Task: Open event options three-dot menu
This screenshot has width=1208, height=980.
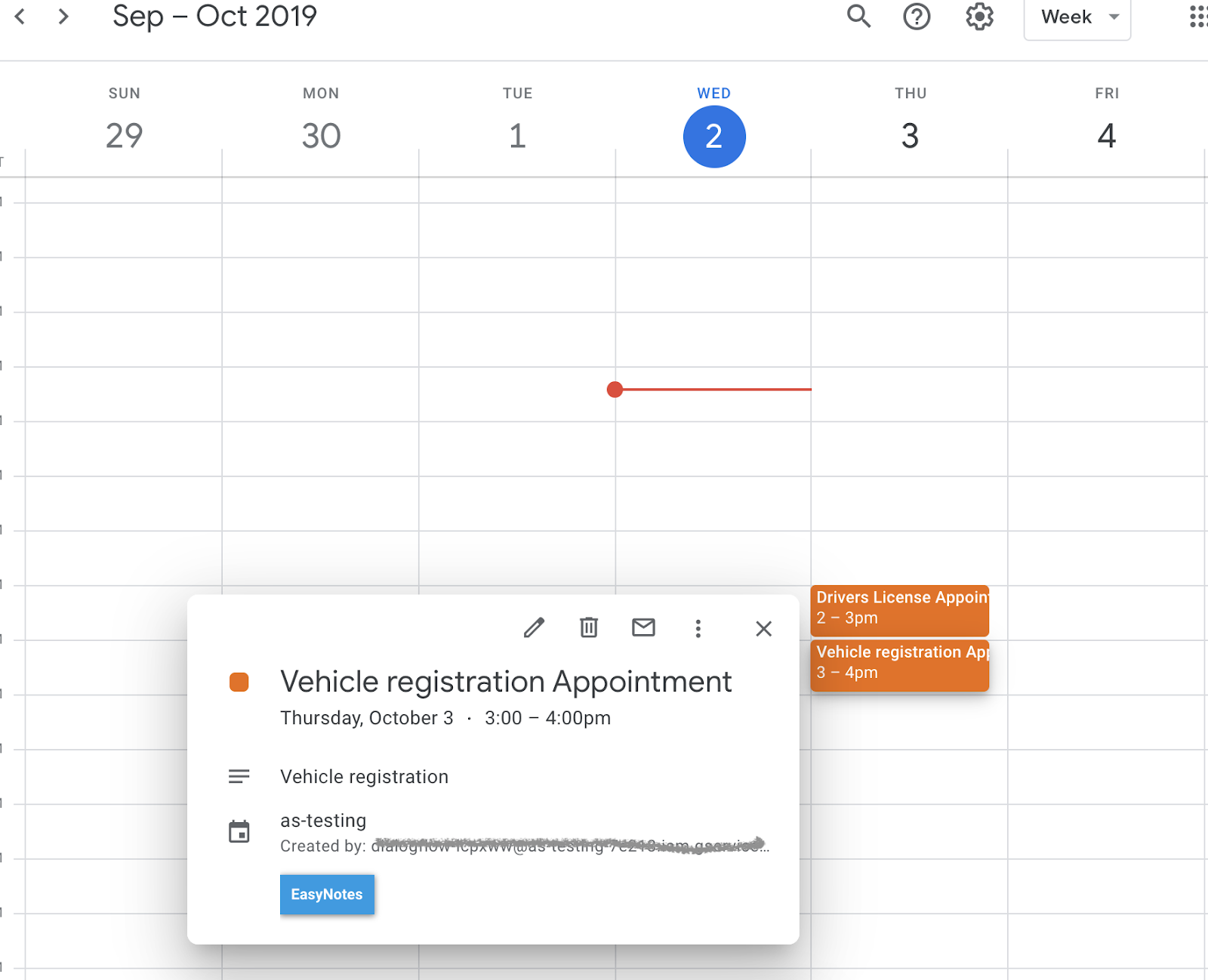Action: click(x=698, y=628)
